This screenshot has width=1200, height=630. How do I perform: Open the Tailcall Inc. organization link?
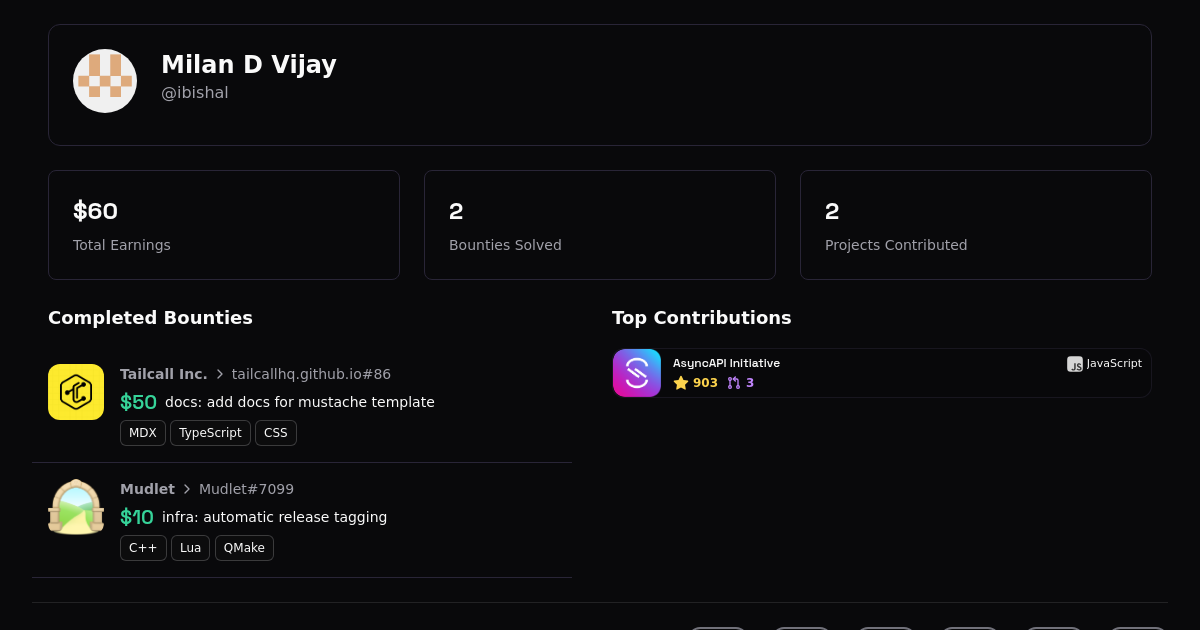coord(164,374)
